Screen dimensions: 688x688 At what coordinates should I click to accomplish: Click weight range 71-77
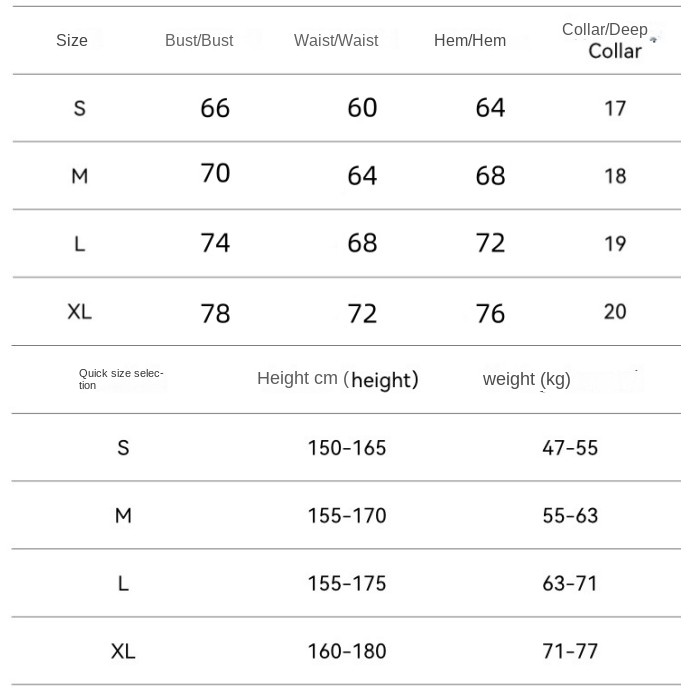coord(570,651)
